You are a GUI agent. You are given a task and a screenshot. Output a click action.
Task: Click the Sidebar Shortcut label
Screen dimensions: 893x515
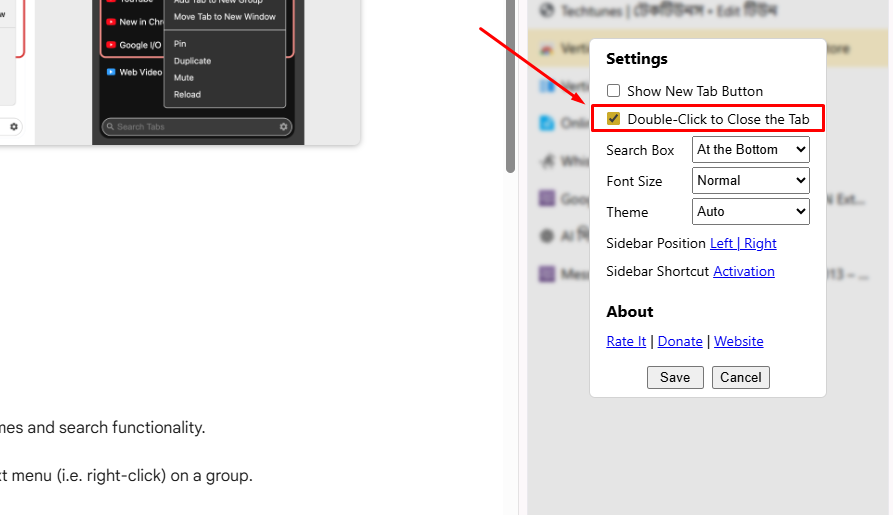click(x=657, y=271)
